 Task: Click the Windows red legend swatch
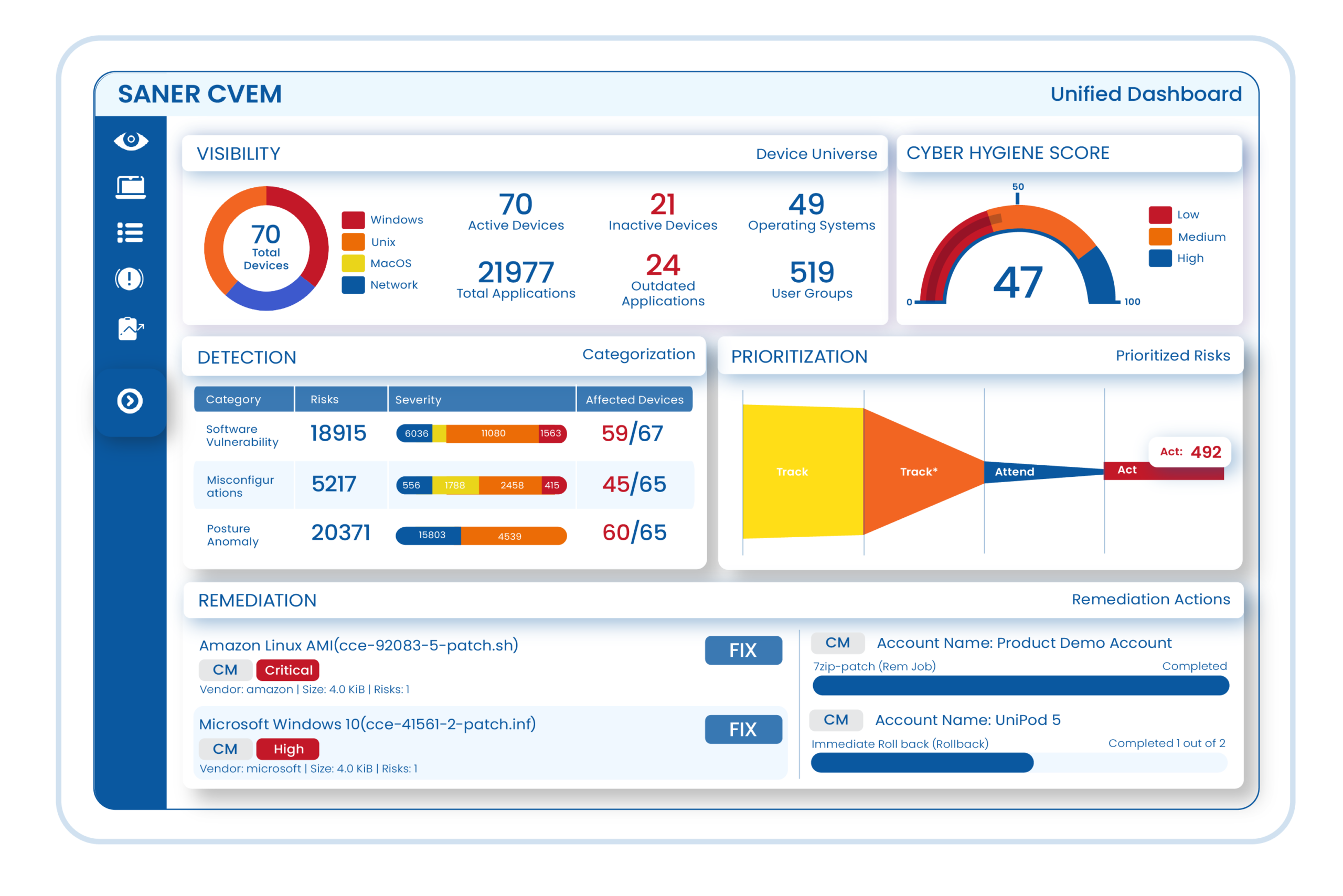[353, 220]
